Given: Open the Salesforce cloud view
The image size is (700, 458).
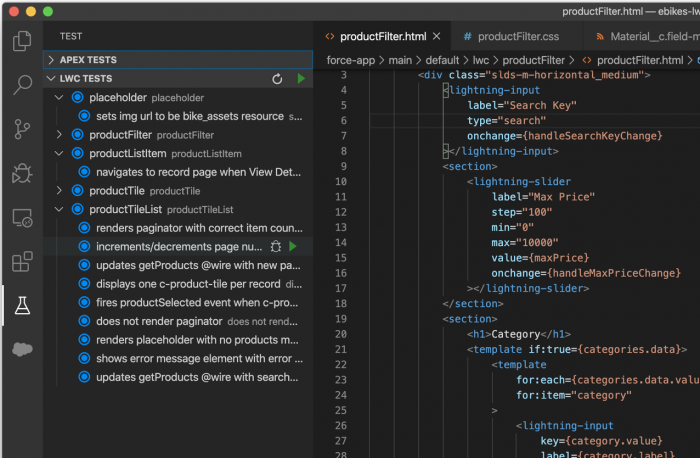Looking at the screenshot, I should click(x=22, y=349).
